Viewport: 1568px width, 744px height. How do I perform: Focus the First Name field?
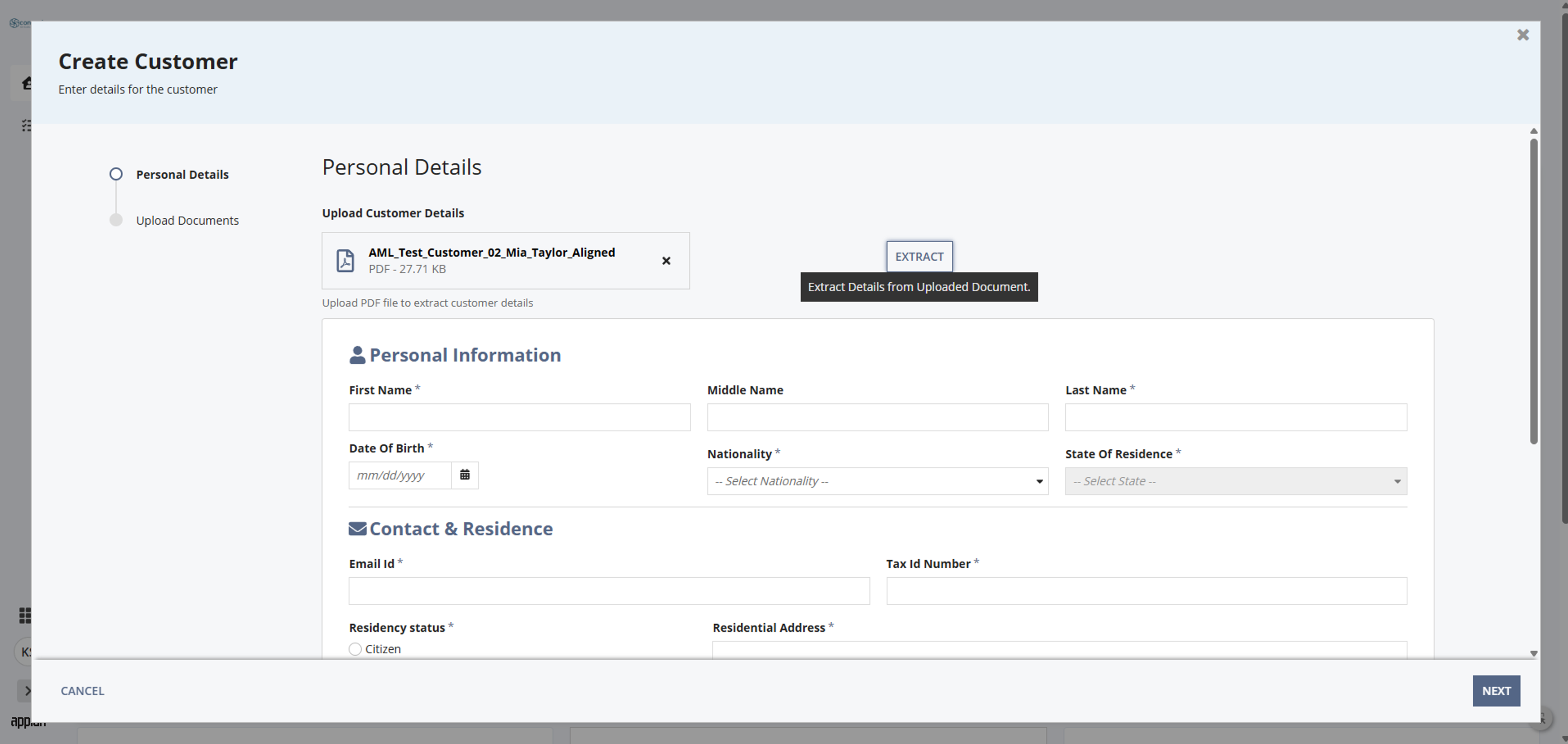pos(519,417)
